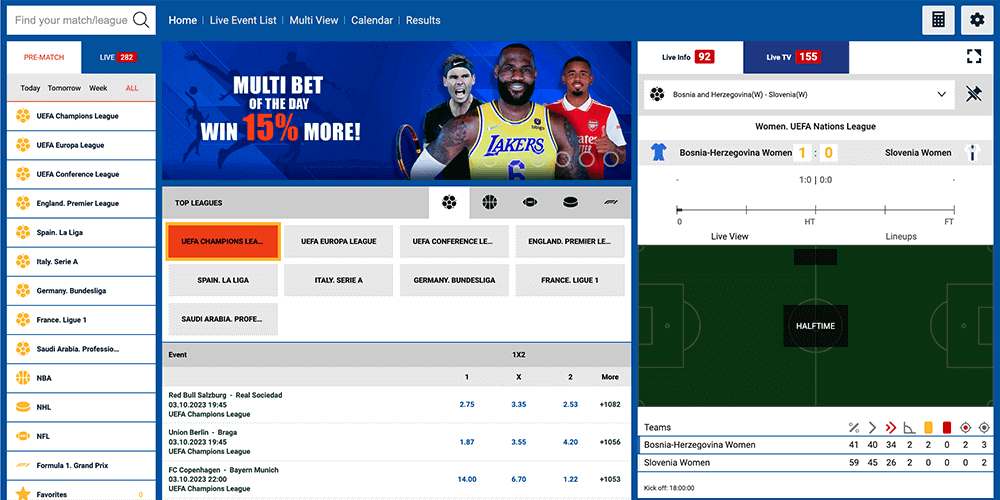1000x500 pixels.
Task: Select American football icon in Top Leagues
Action: tap(530, 202)
